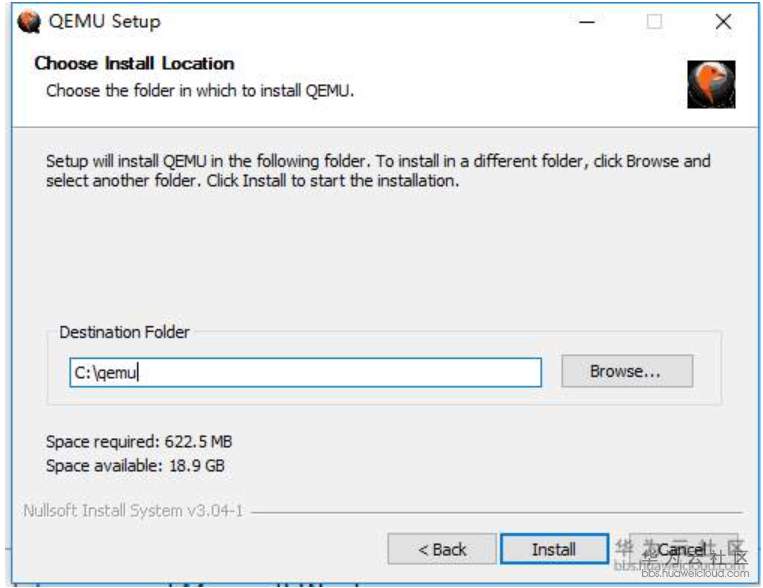Click the "Space available: 18.9 GB" text
The image size is (763, 588).
click(x=135, y=466)
